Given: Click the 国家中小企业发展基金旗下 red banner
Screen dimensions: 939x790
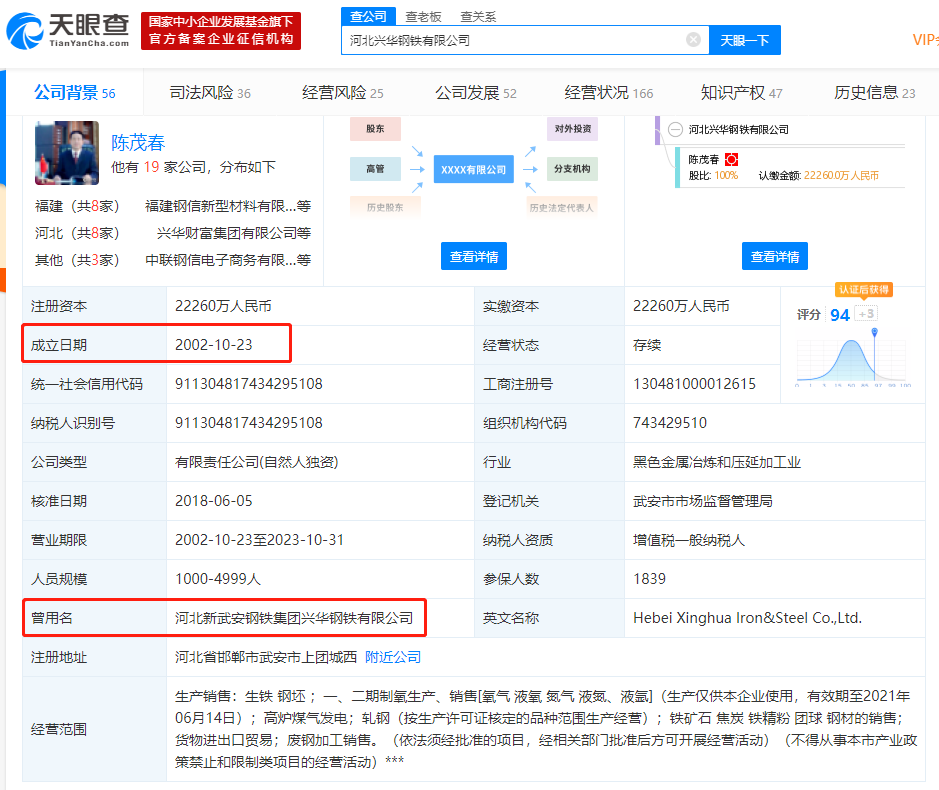Looking at the screenshot, I should point(220,31).
